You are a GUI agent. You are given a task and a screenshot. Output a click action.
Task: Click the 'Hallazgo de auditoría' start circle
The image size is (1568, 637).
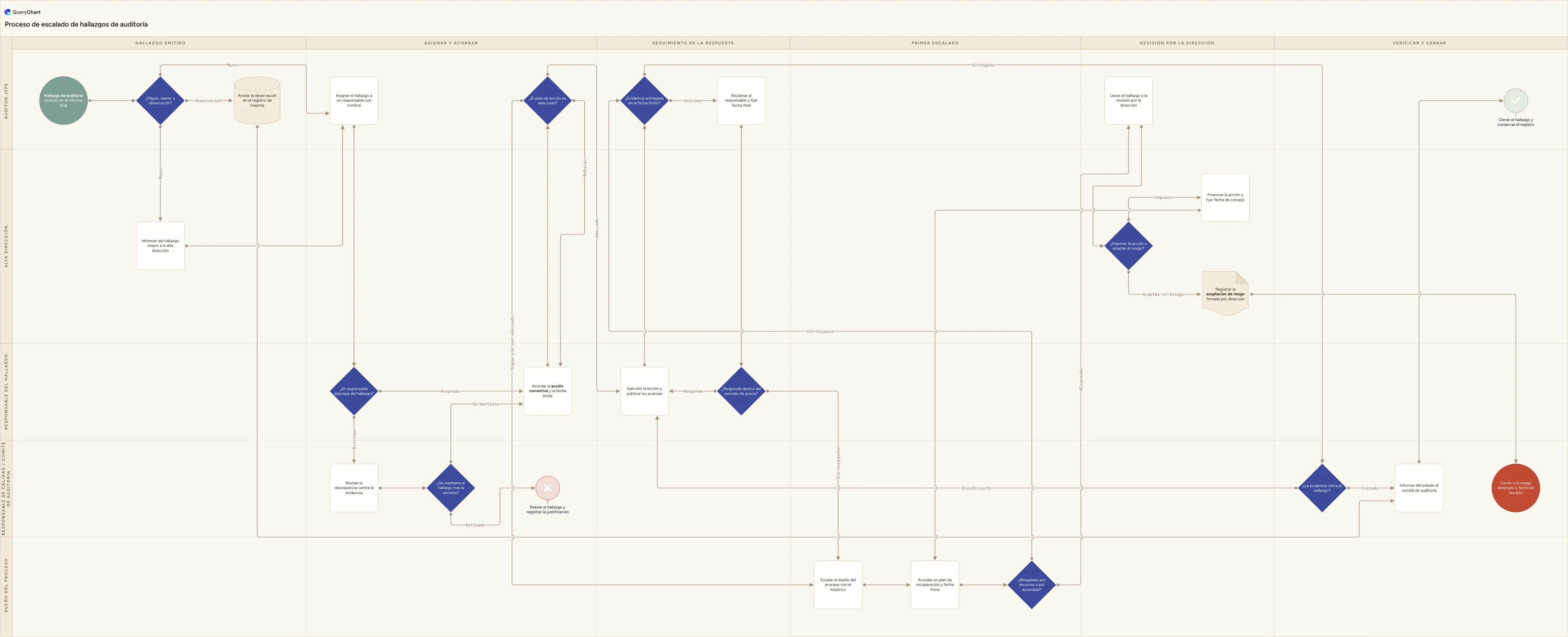coord(63,100)
